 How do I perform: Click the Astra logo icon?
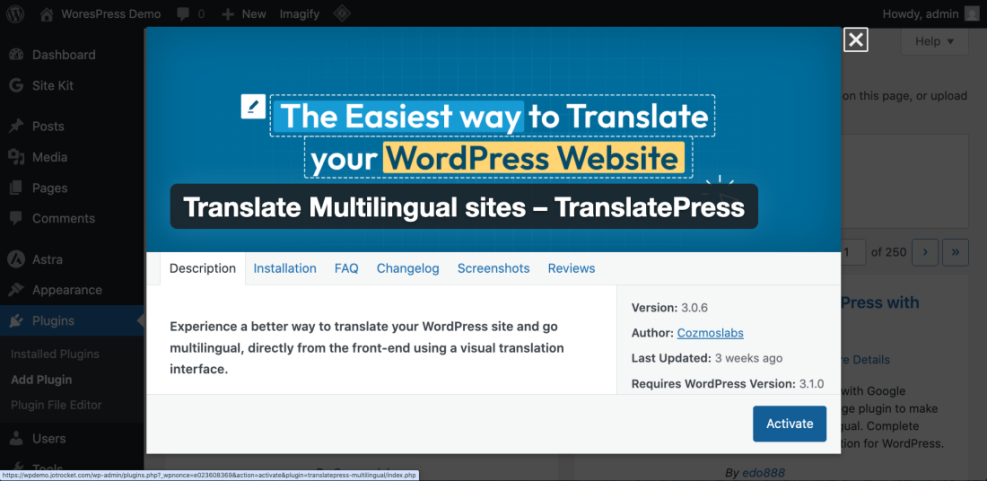[16, 259]
